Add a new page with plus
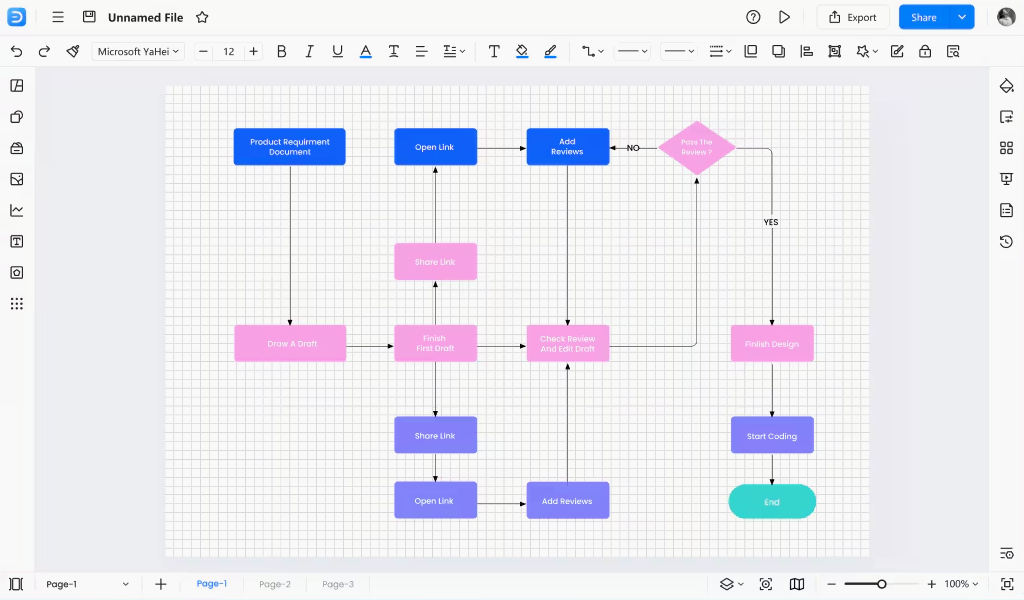 tap(161, 584)
